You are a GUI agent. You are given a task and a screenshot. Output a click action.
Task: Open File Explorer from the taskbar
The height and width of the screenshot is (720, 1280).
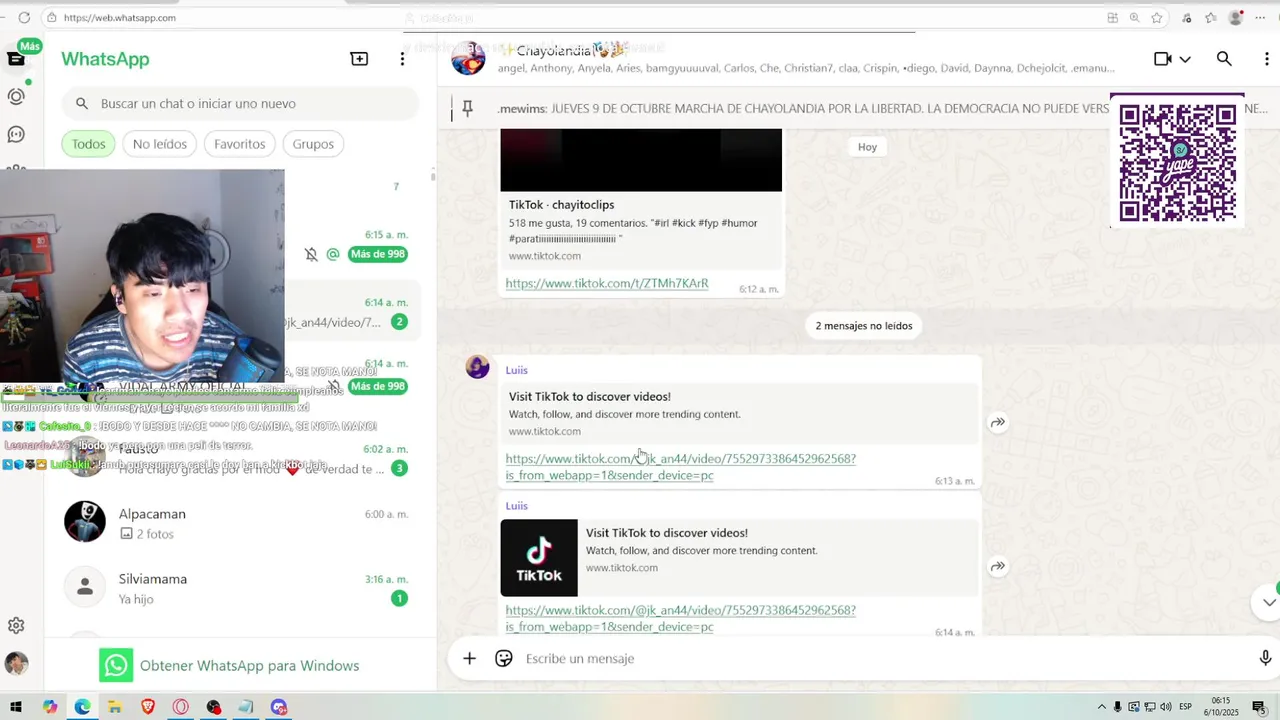click(x=115, y=707)
